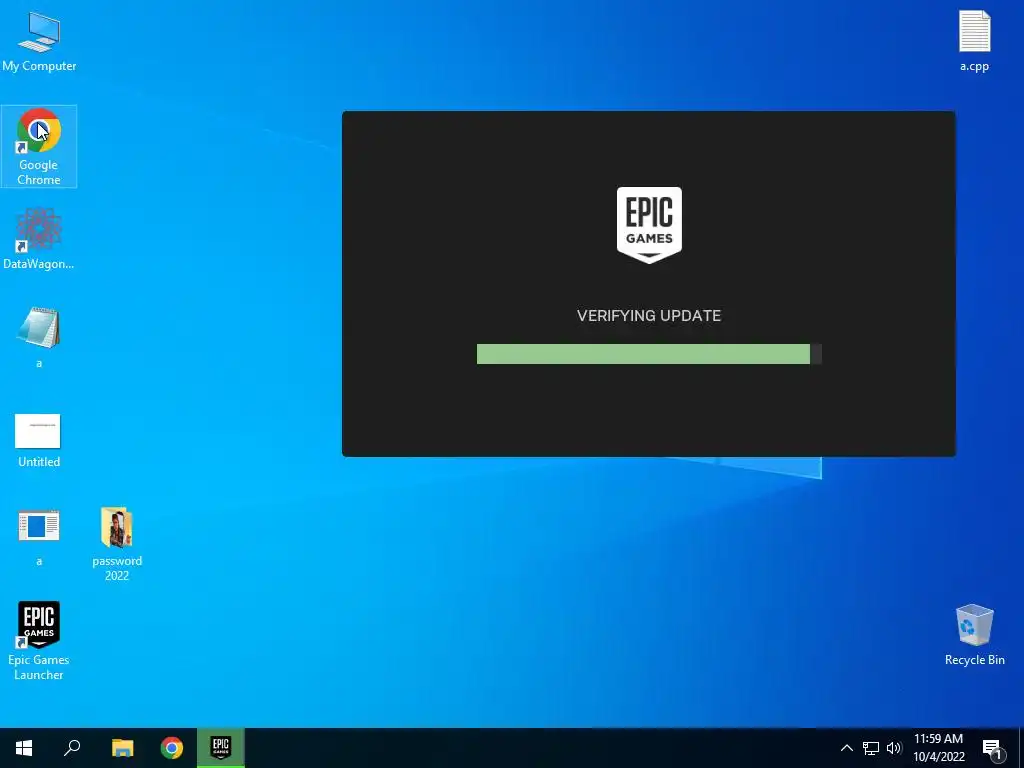
Task: Select the a.cpp file icon
Action: pyautogui.click(x=974, y=40)
